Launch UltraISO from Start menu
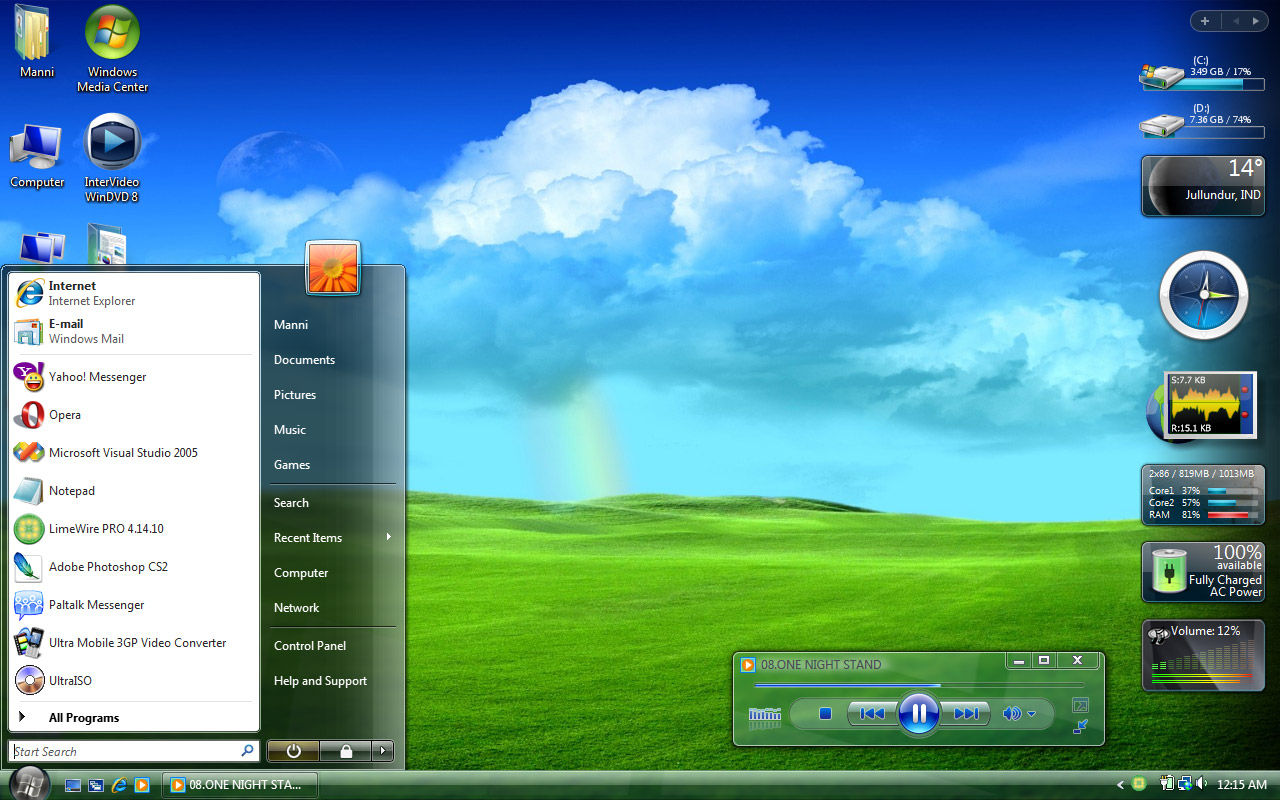 click(x=134, y=681)
